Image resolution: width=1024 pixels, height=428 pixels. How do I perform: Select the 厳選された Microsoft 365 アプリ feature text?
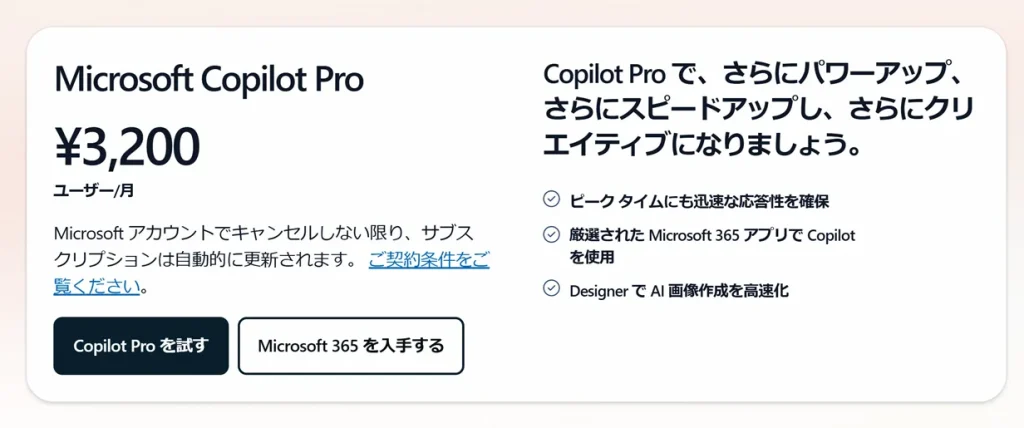712,236
